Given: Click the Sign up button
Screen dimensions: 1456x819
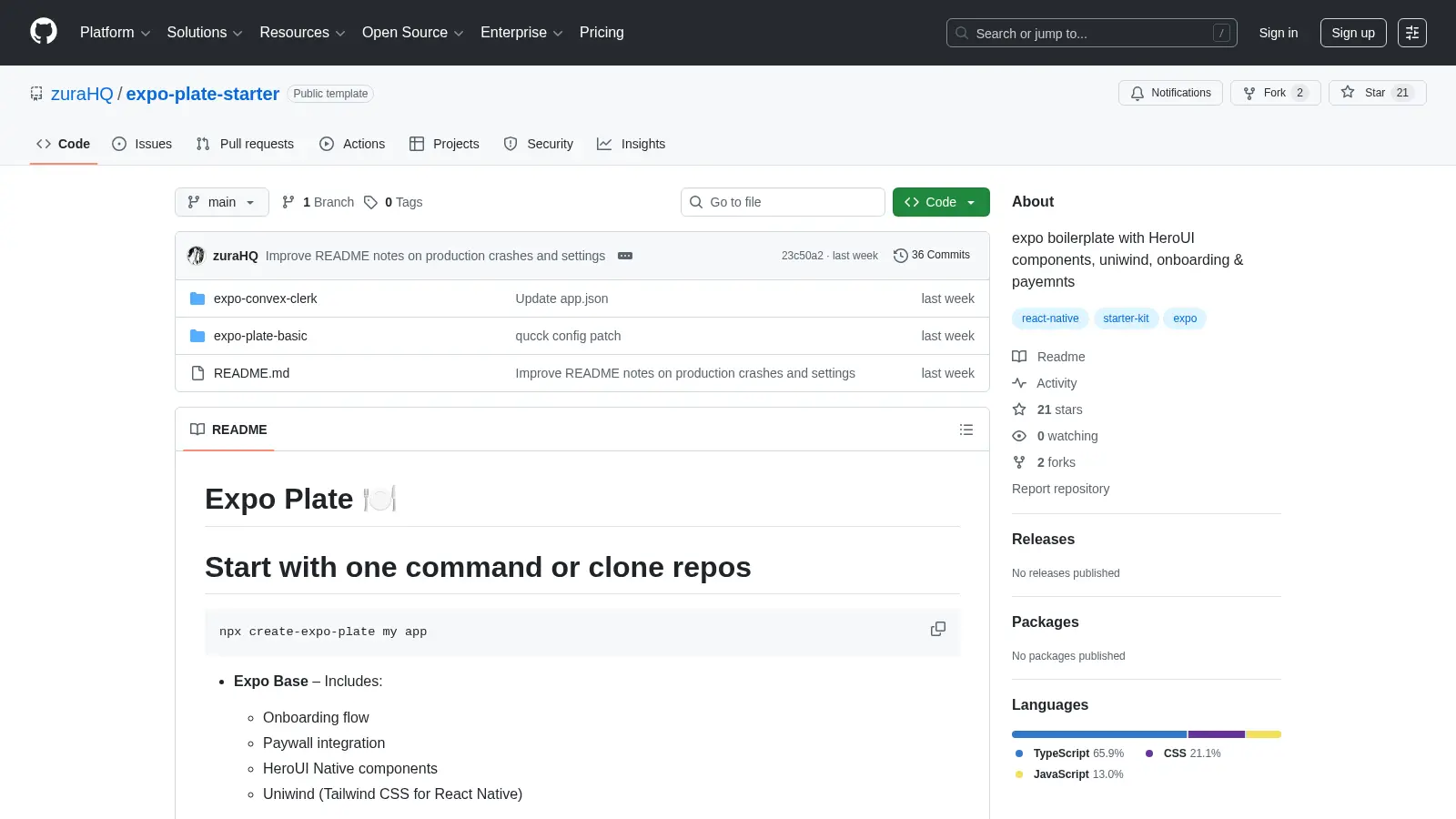Looking at the screenshot, I should tap(1353, 33).
